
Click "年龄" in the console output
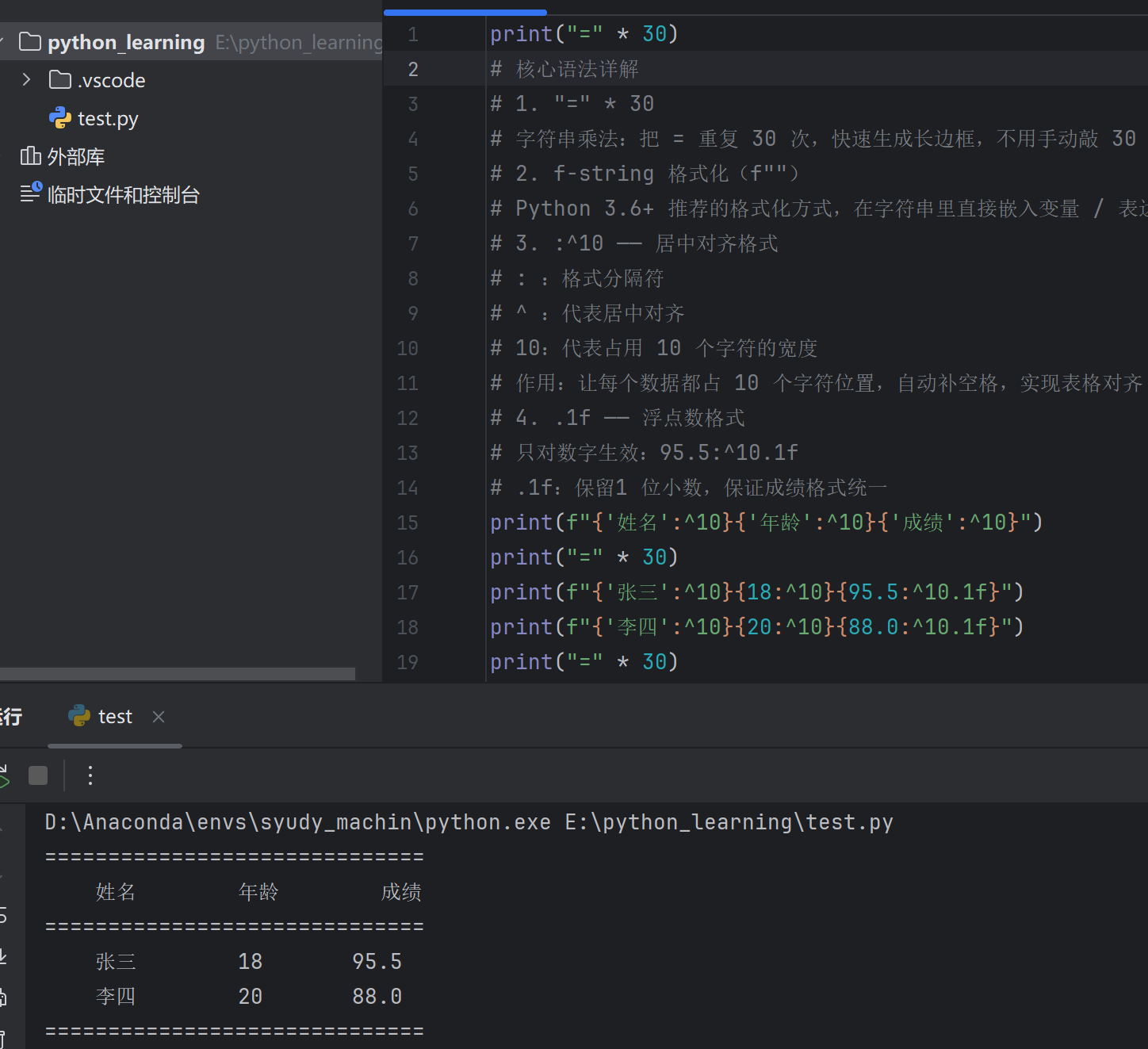pos(258,892)
